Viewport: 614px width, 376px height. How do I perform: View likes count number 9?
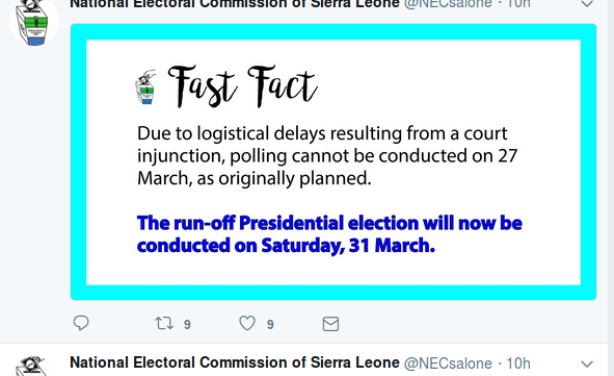click(270, 324)
